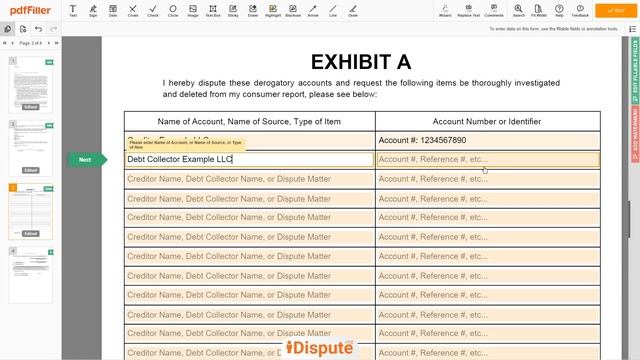Viewport: 640px width, 360px height.
Task: Open the Add Fillable Fields side tab
Action: point(635,70)
